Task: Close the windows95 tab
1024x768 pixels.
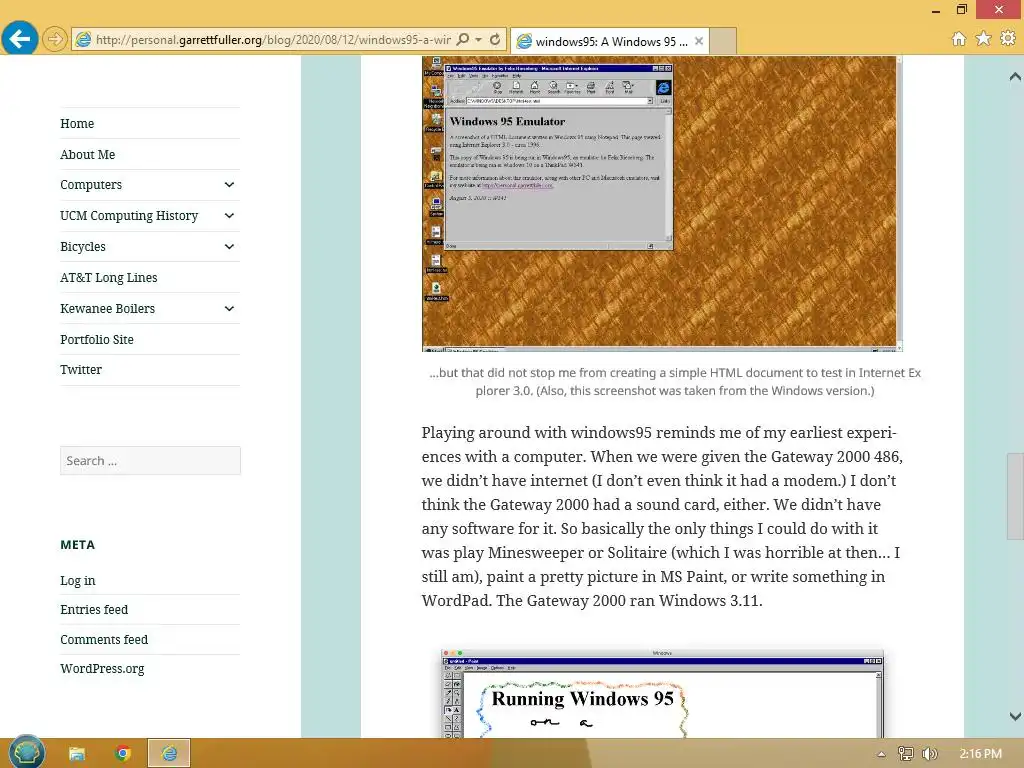Action: tap(699, 41)
